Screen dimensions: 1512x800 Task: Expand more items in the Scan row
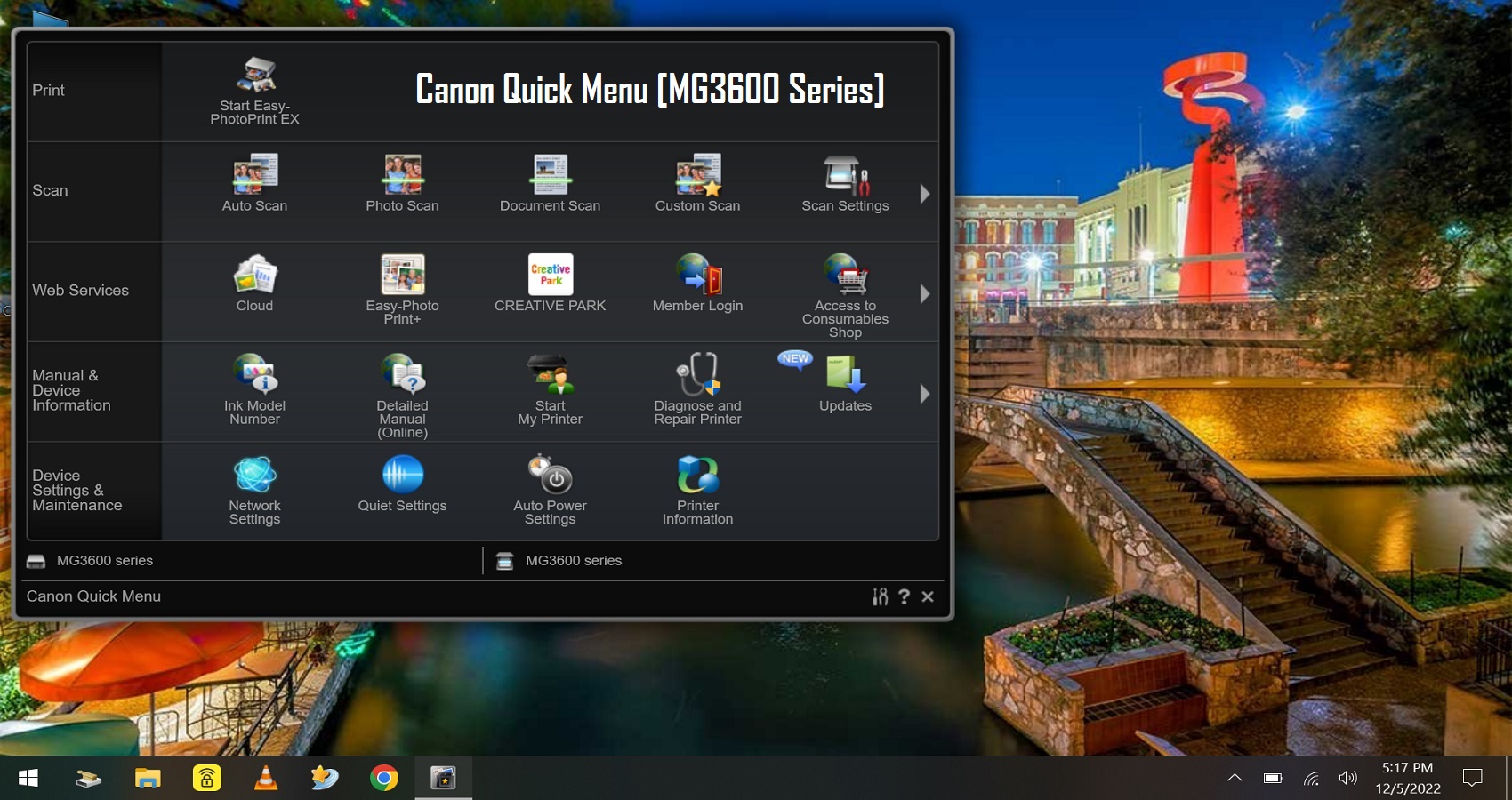coord(924,194)
